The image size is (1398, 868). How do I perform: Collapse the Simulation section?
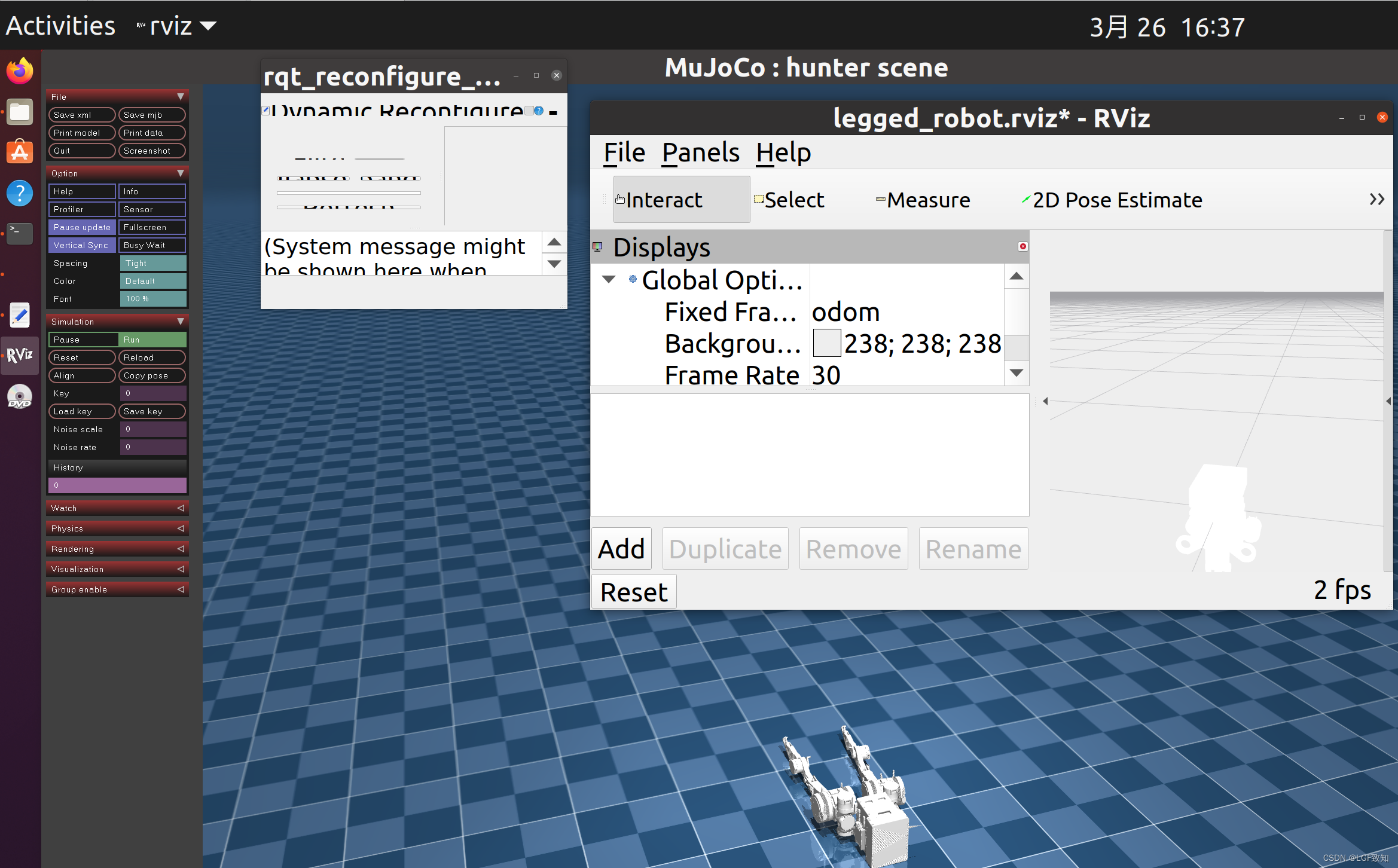pyautogui.click(x=117, y=322)
